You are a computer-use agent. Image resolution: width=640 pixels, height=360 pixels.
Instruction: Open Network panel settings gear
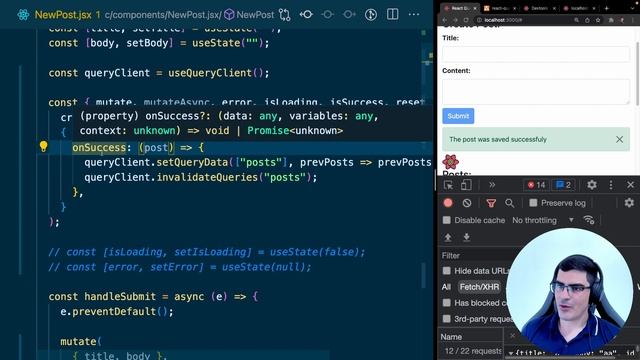coord(629,202)
